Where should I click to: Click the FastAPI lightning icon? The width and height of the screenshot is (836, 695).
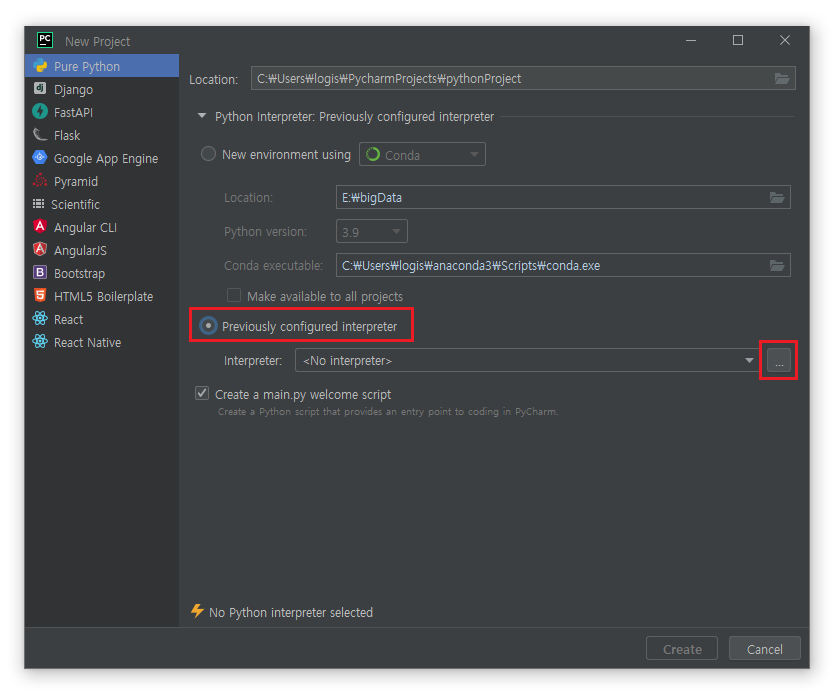[40, 111]
